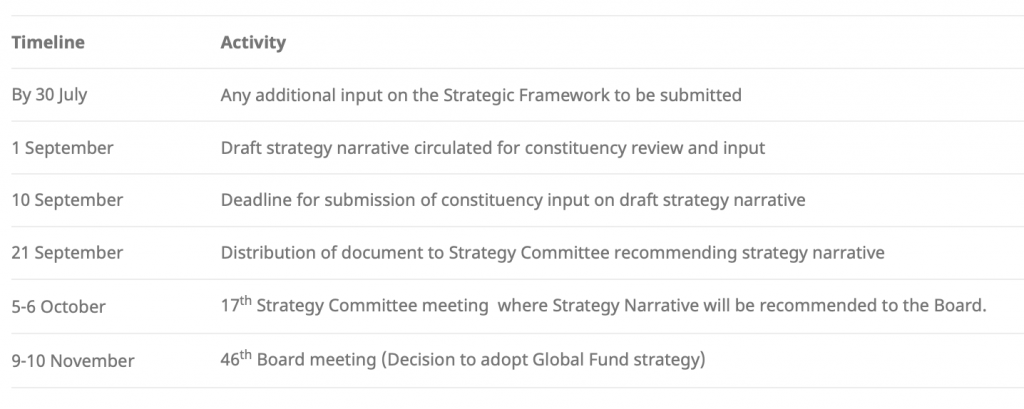Click the "10 September" timeline entry
The height and width of the screenshot is (409, 1024).
tap(67, 200)
